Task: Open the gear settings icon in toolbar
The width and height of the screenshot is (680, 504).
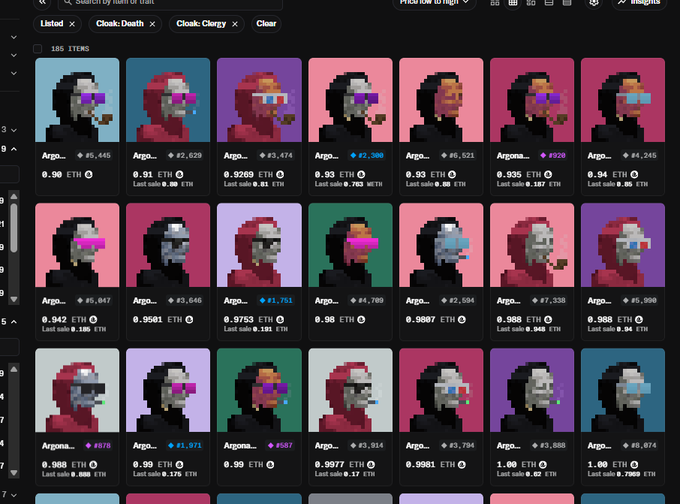Action: 594,3
